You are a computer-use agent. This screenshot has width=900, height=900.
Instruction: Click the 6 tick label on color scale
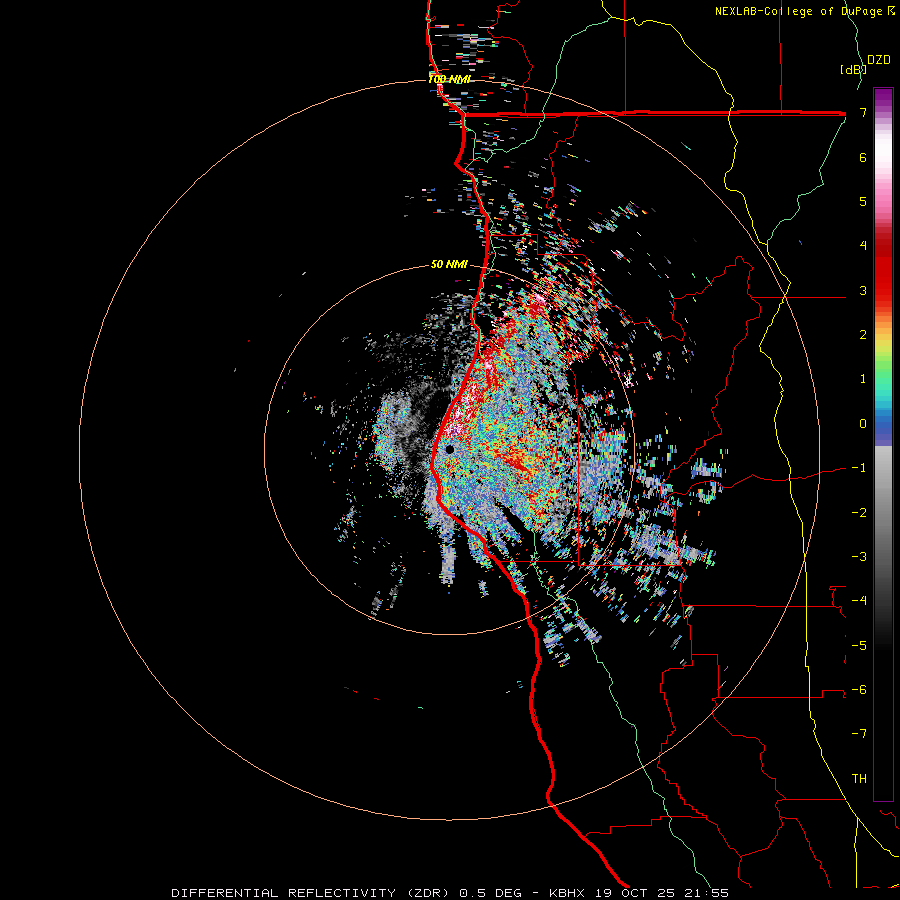click(x=863, y=157)
